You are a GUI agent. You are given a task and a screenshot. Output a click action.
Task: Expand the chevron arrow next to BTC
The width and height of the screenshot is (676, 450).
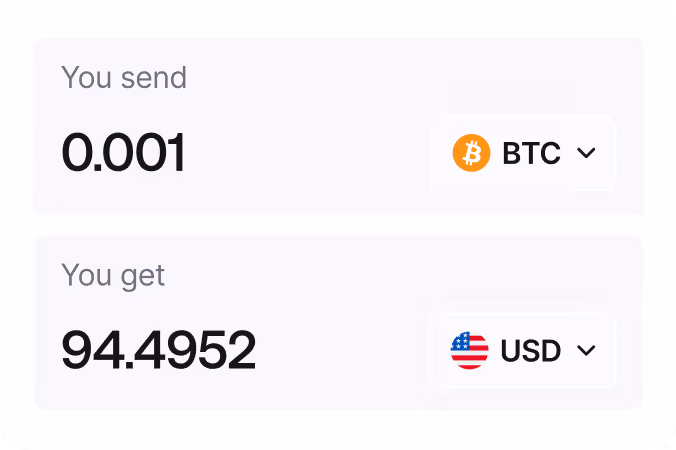coord(586,154)
